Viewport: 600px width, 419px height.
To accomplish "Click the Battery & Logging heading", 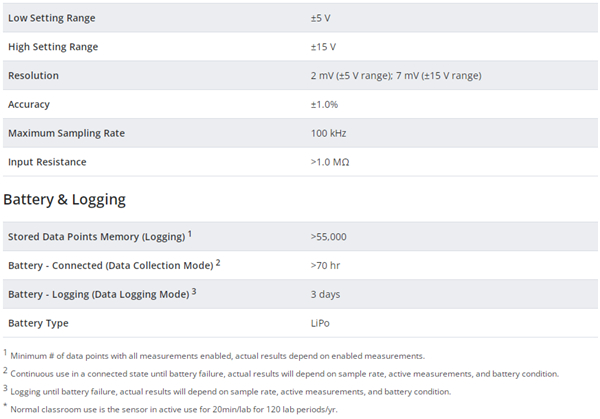I will pyautogui.click(x=64, y=199).
